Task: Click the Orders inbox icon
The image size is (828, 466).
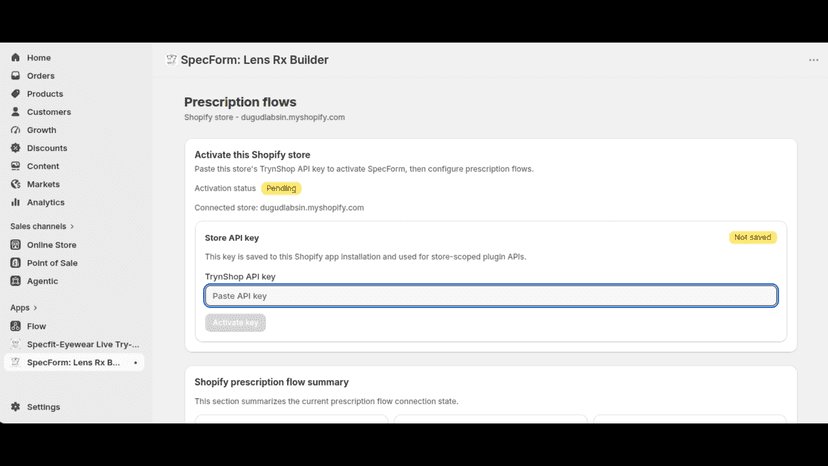Action: pos(15,76)
